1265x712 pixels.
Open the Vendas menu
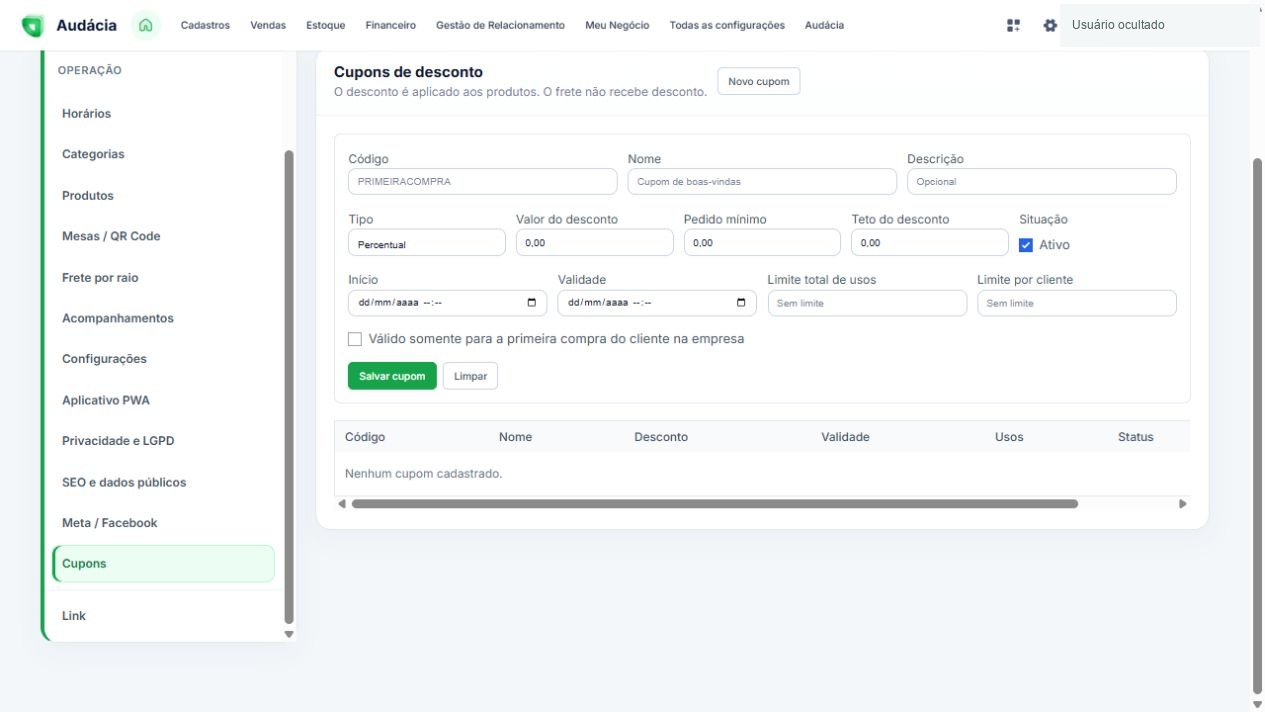coord(268,25)
